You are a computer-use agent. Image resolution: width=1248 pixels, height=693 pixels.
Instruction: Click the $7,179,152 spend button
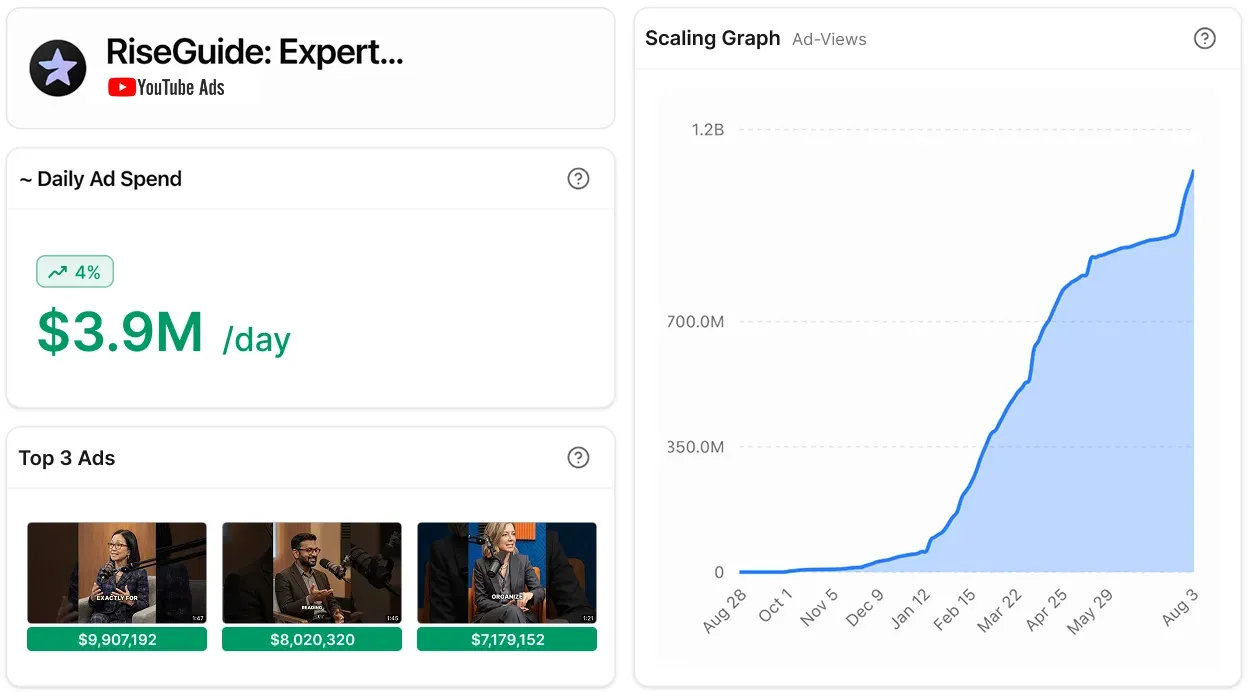pyautogui.click(x=507, y=639)
